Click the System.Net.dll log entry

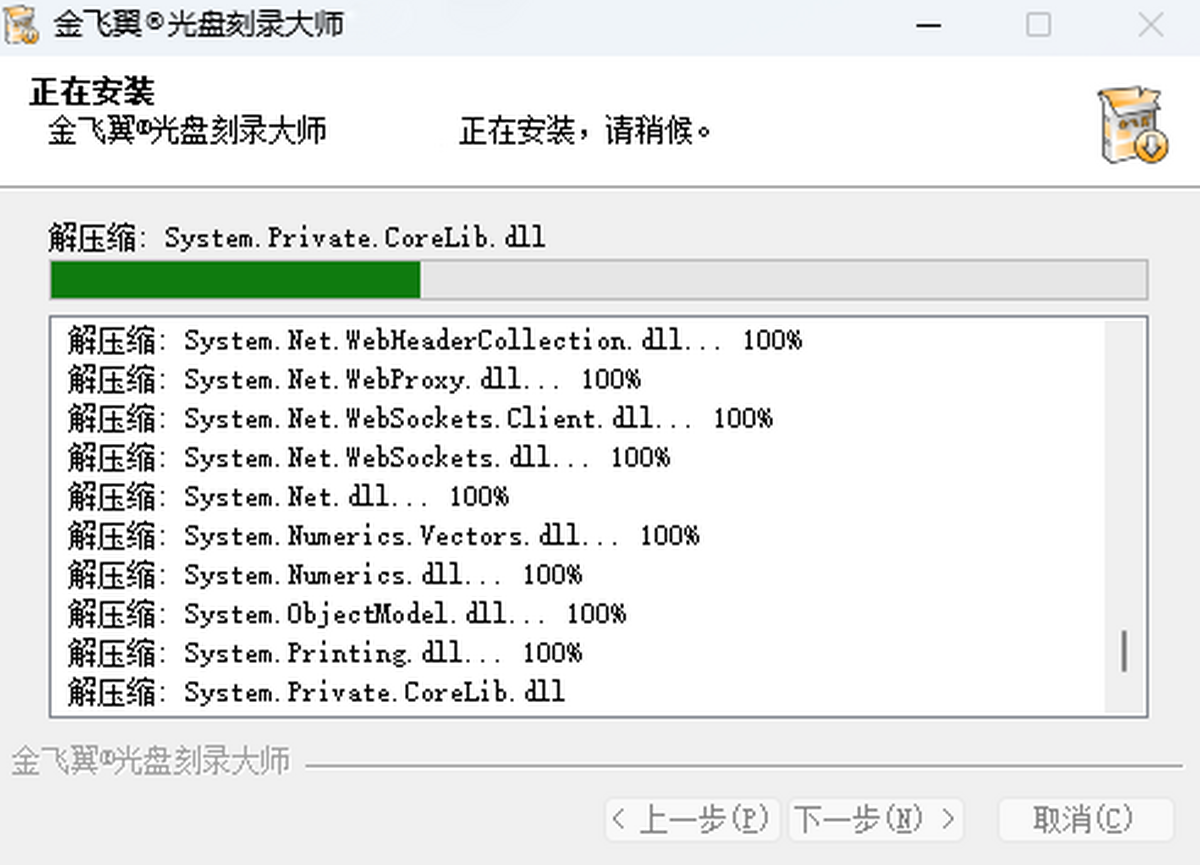coord(288,497)
